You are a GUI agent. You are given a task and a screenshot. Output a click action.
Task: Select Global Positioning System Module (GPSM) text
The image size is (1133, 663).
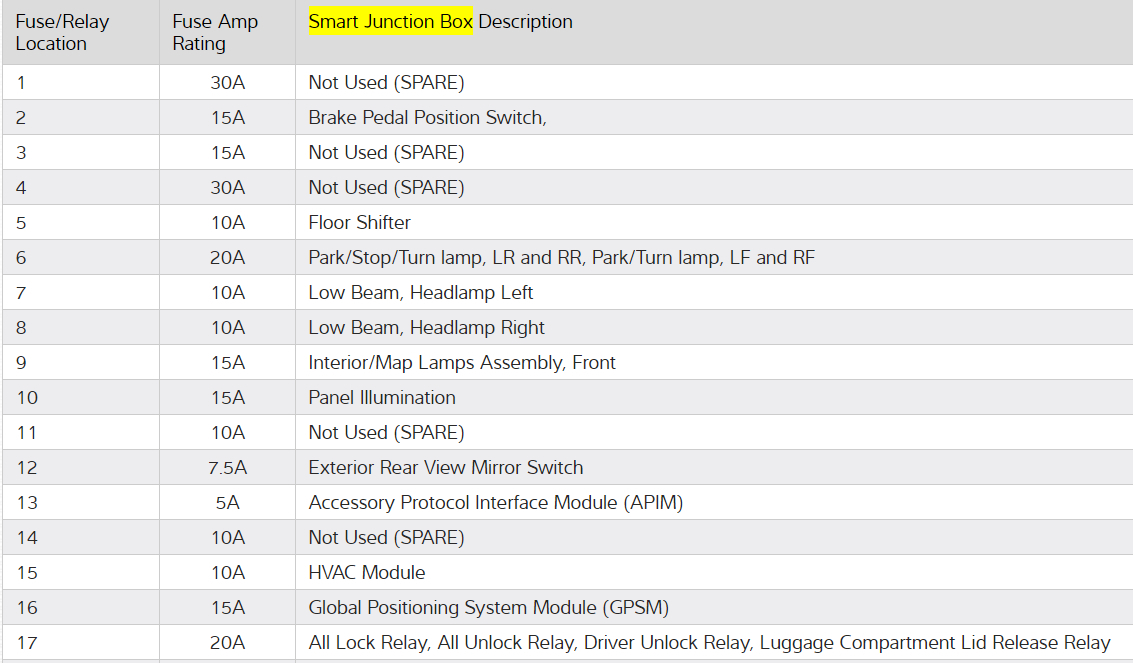pos(488,608)
